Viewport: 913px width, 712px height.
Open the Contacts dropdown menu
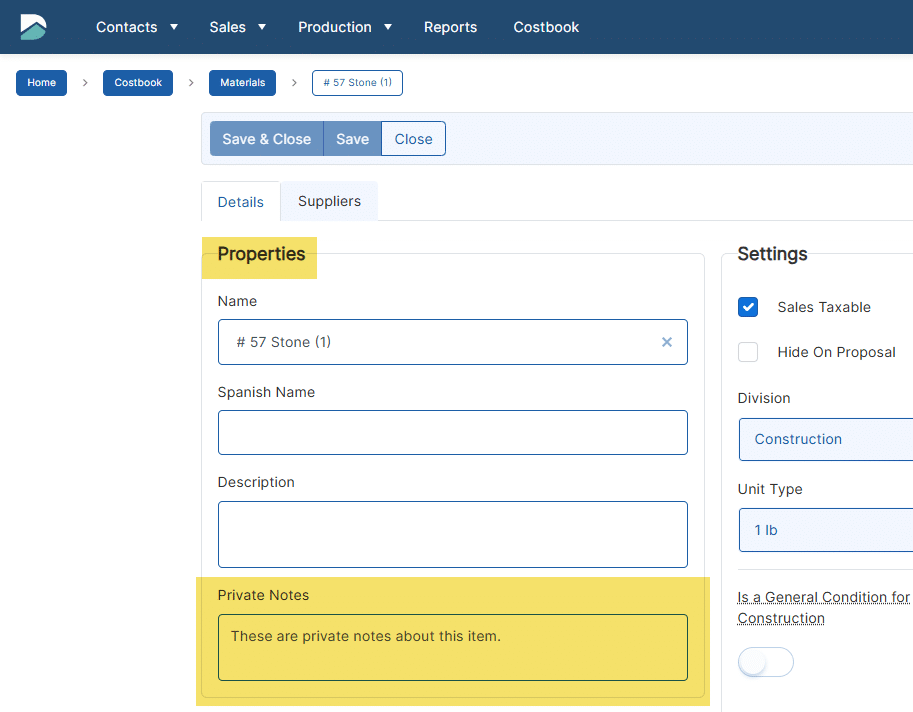coord(137,27)
